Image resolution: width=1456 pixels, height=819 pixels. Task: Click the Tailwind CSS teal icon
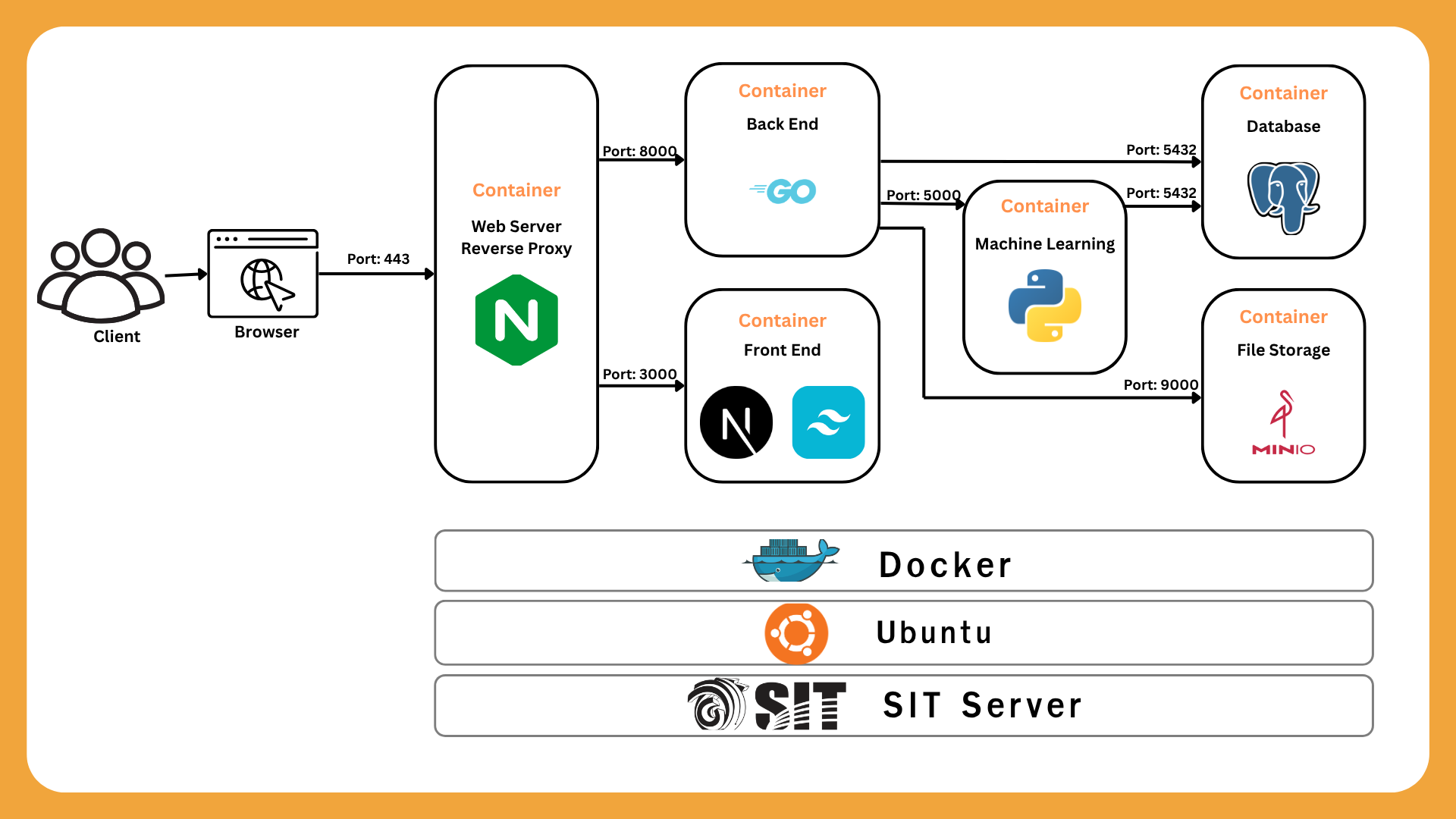[x=828, y=423]
